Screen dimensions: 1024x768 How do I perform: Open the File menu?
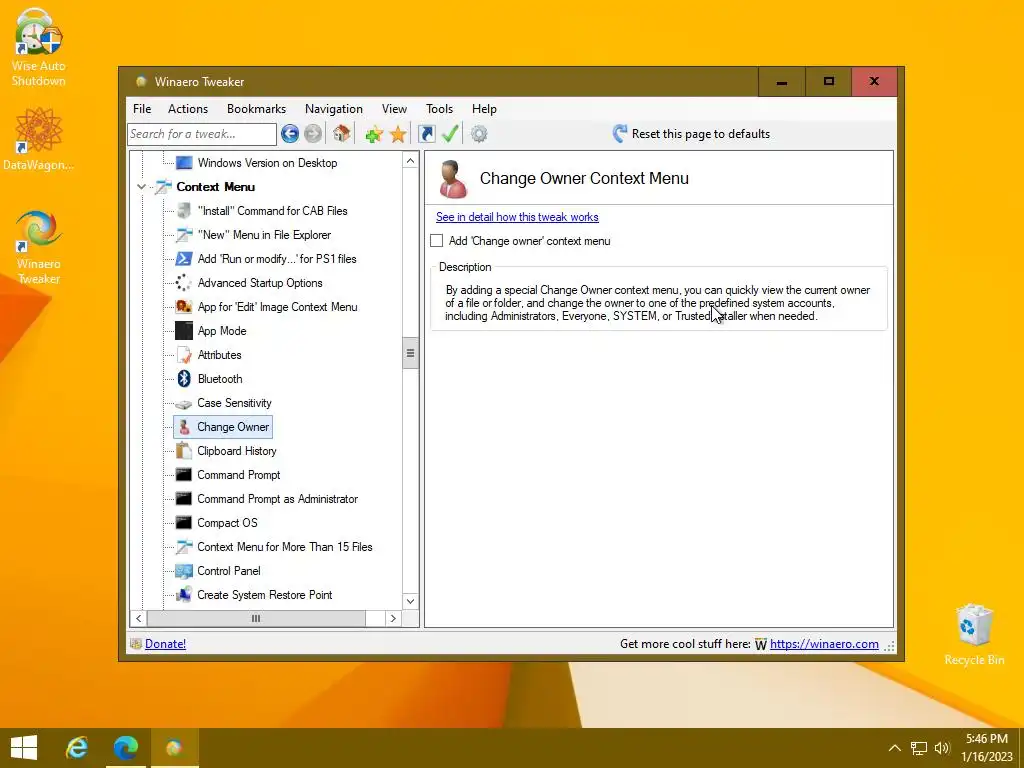[142, 109]
